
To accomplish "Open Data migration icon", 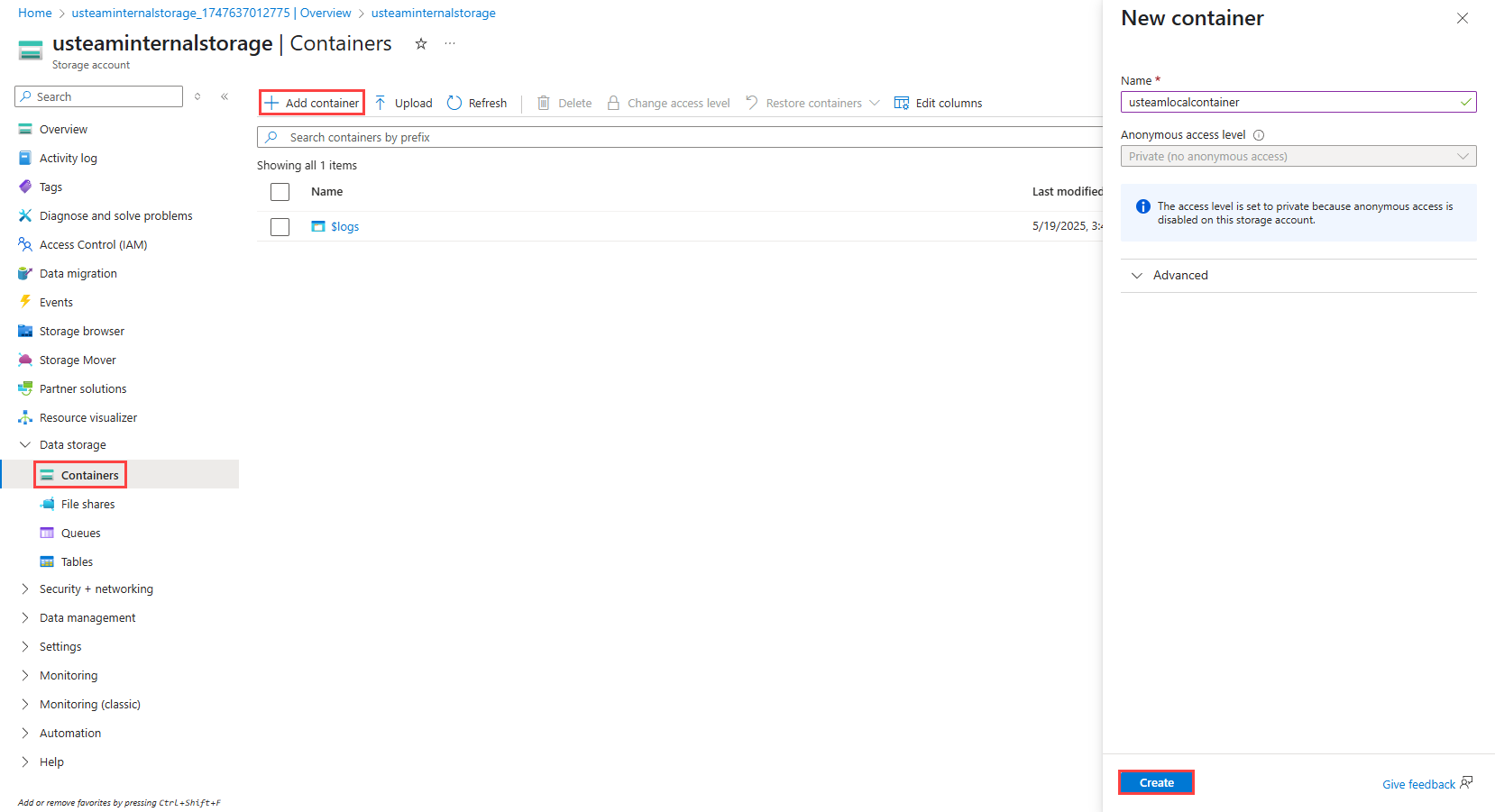I will tap(25, 273).
